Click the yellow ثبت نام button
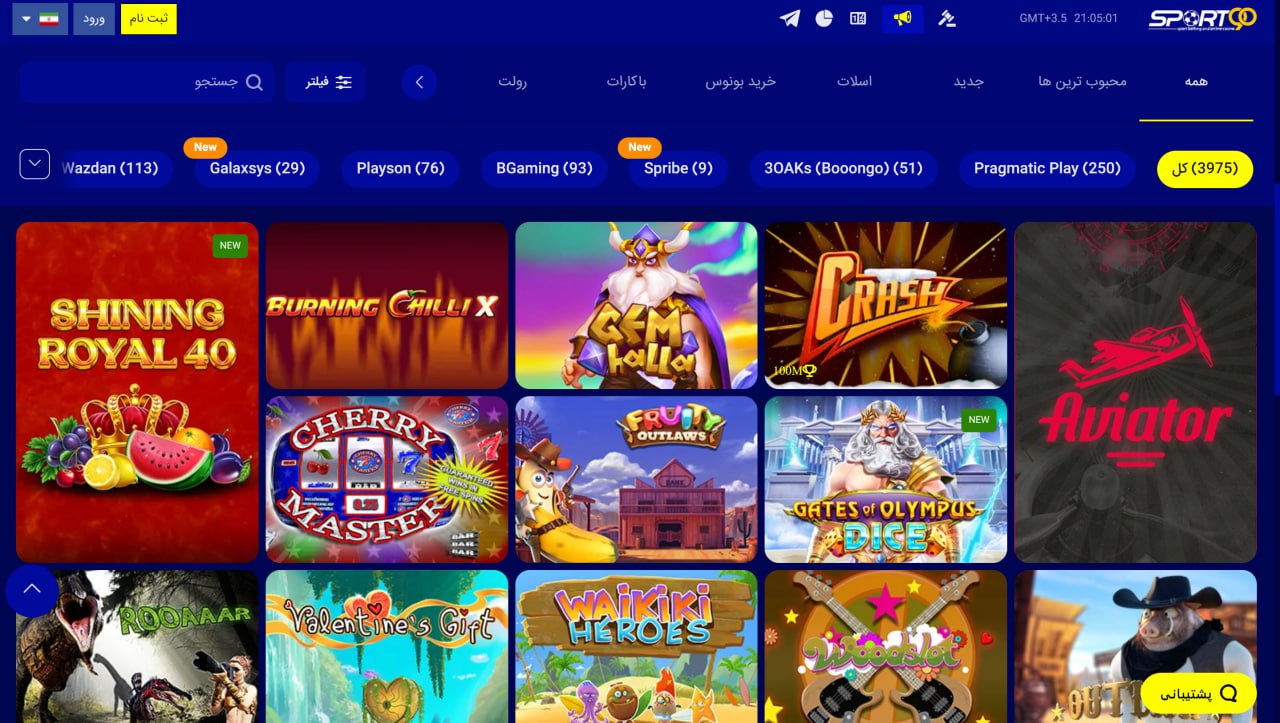 tap(149, 19)
